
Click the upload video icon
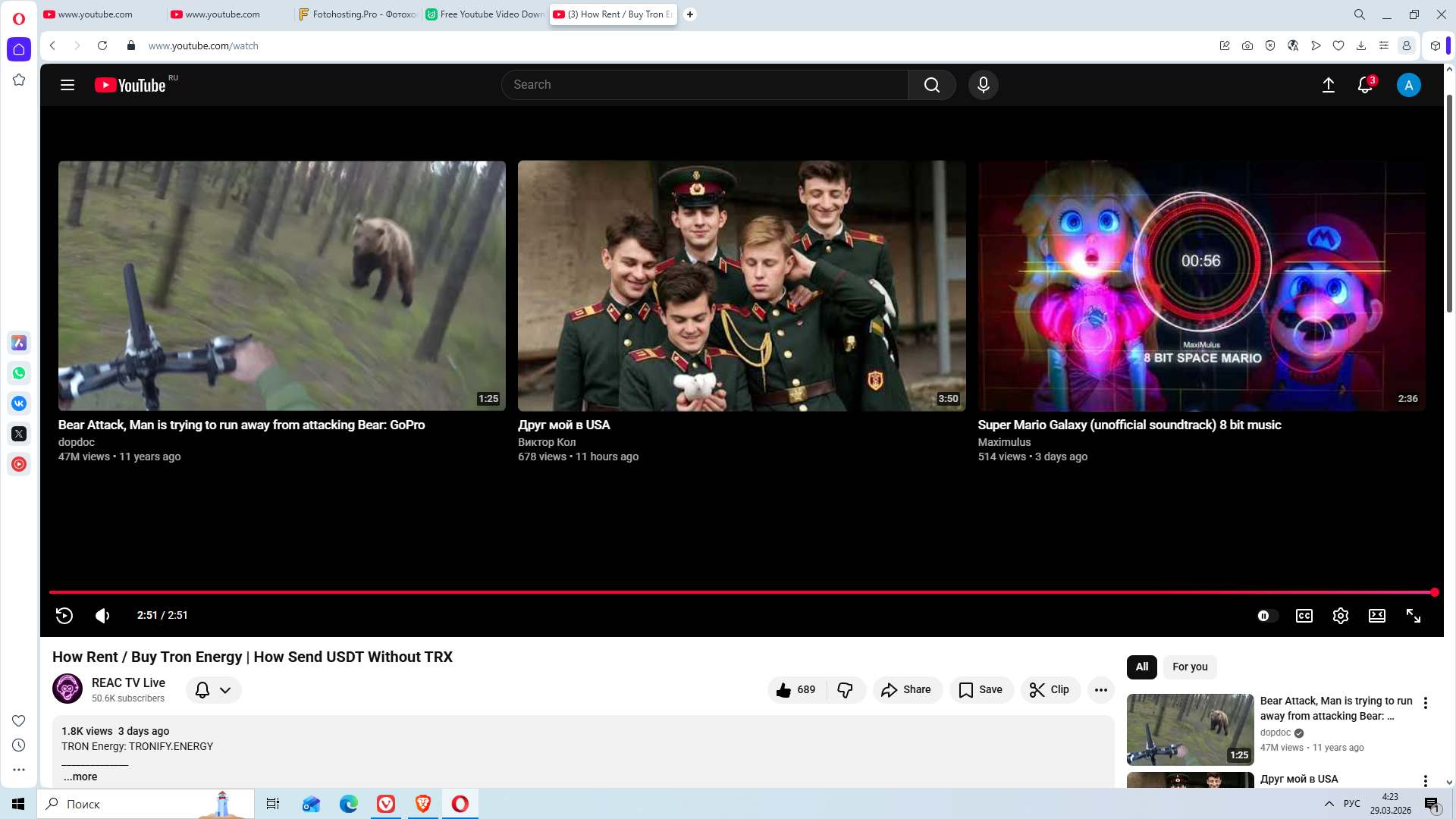(1328, 85)
